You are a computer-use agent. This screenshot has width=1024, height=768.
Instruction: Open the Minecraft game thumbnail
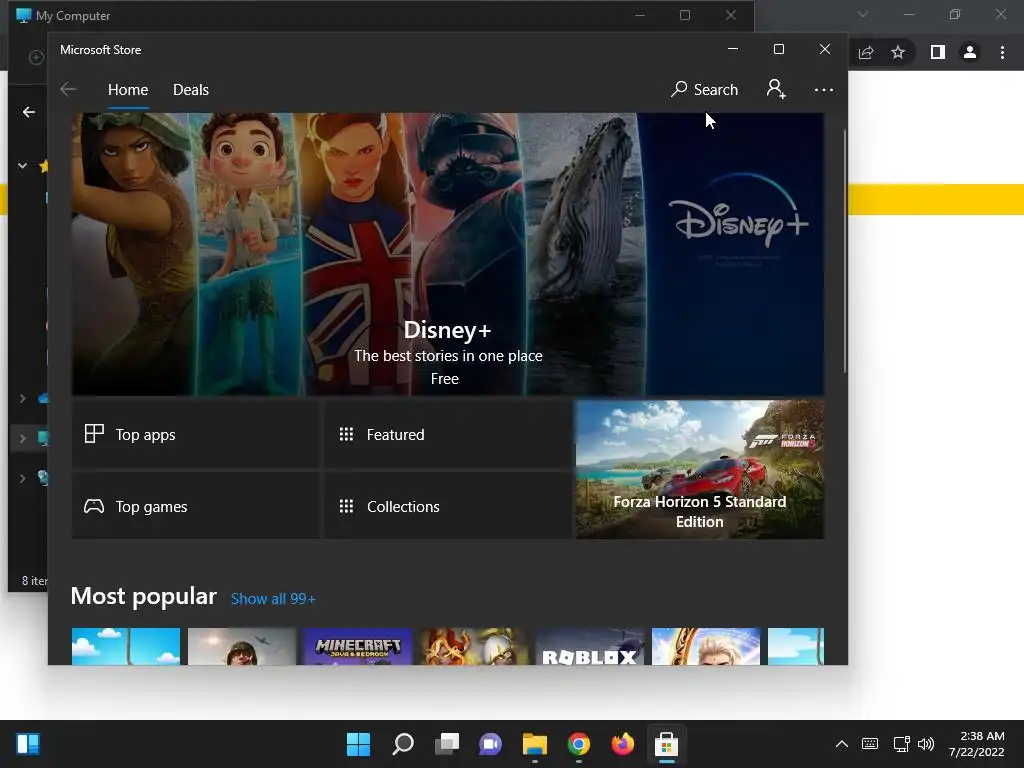(x=357, y=647)
